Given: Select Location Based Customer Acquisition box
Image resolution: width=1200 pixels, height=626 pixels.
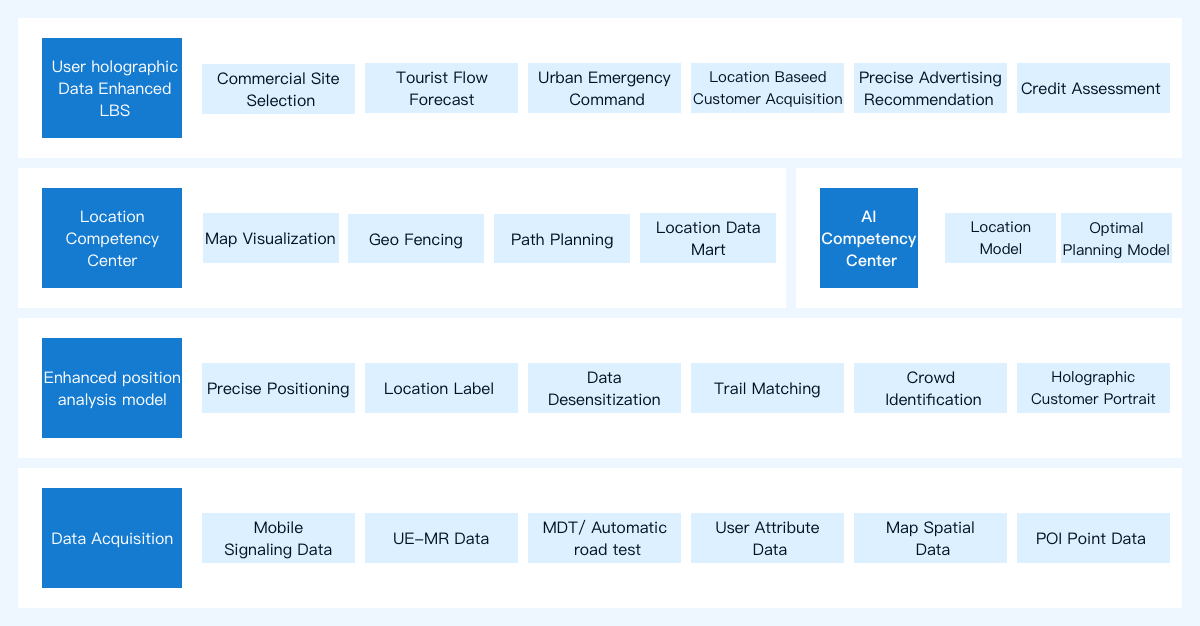Looking at the screenshot, I should click(x=767, y=88).
